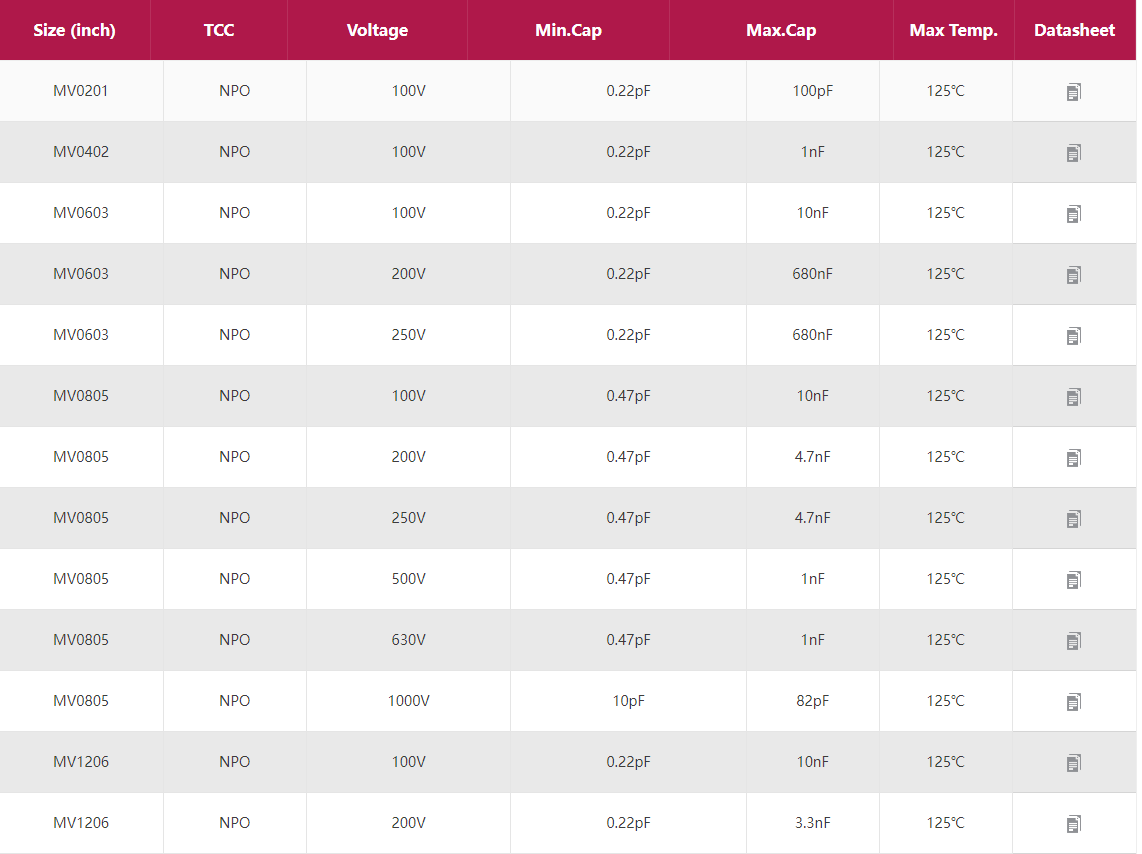Click datasheet icon for MV0603 200V row
The image size is (1142, 854).
[1073, 275]
